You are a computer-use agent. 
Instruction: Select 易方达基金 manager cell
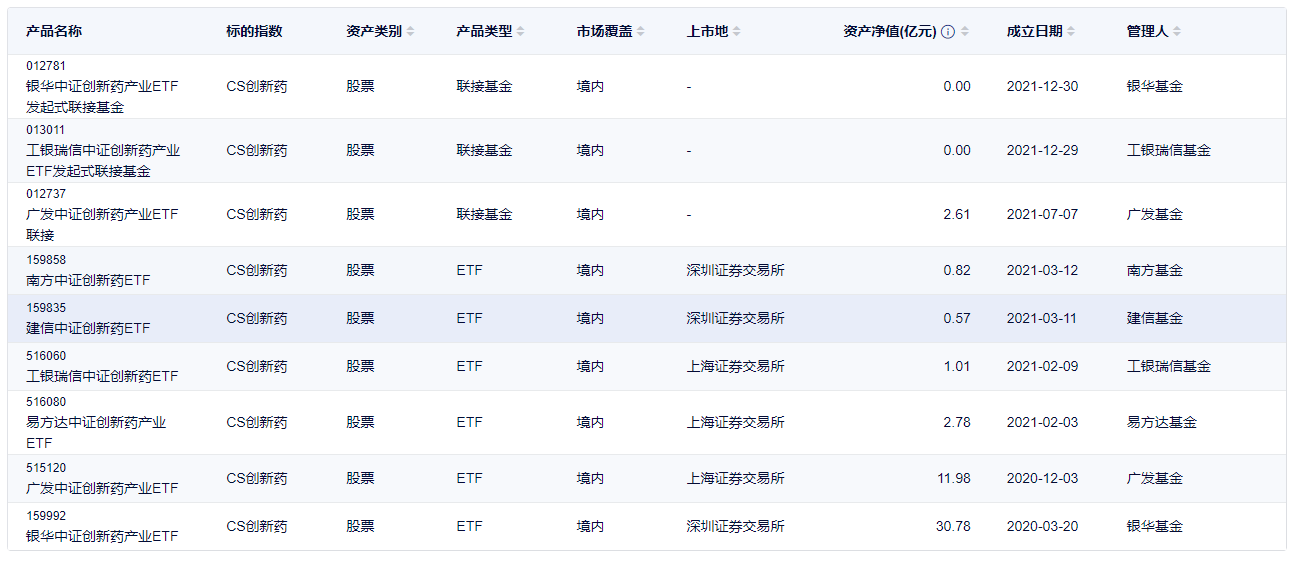(x=1161, y=423)
